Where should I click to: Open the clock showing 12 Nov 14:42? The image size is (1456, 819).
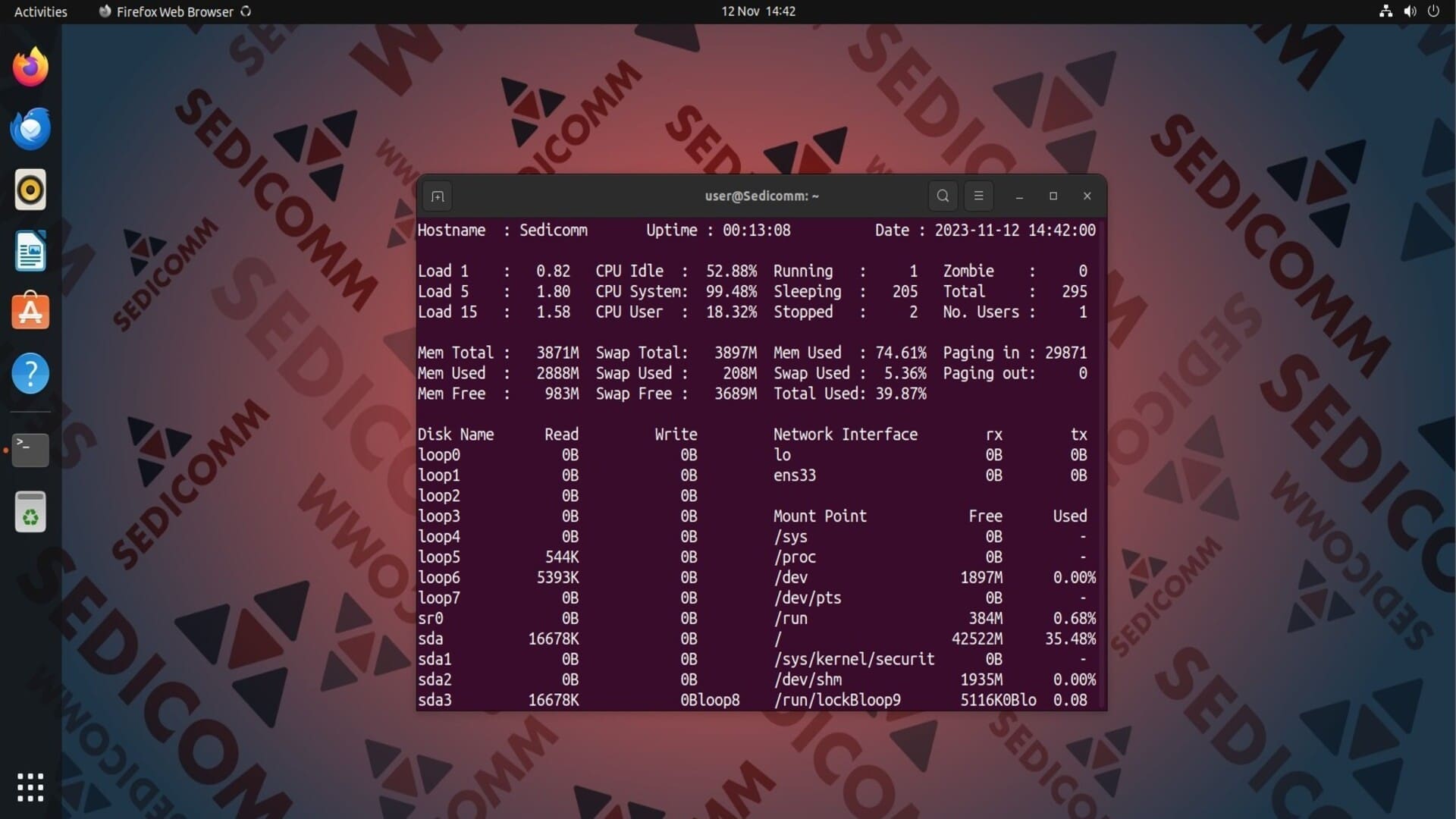click(x=758, y=11)
